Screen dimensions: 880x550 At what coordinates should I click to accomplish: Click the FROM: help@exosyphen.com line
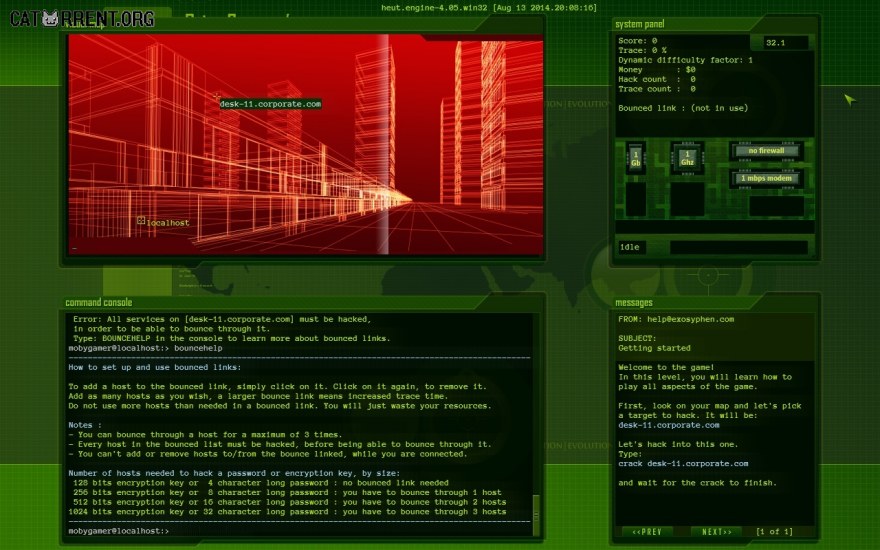click(x=676, y=319)
